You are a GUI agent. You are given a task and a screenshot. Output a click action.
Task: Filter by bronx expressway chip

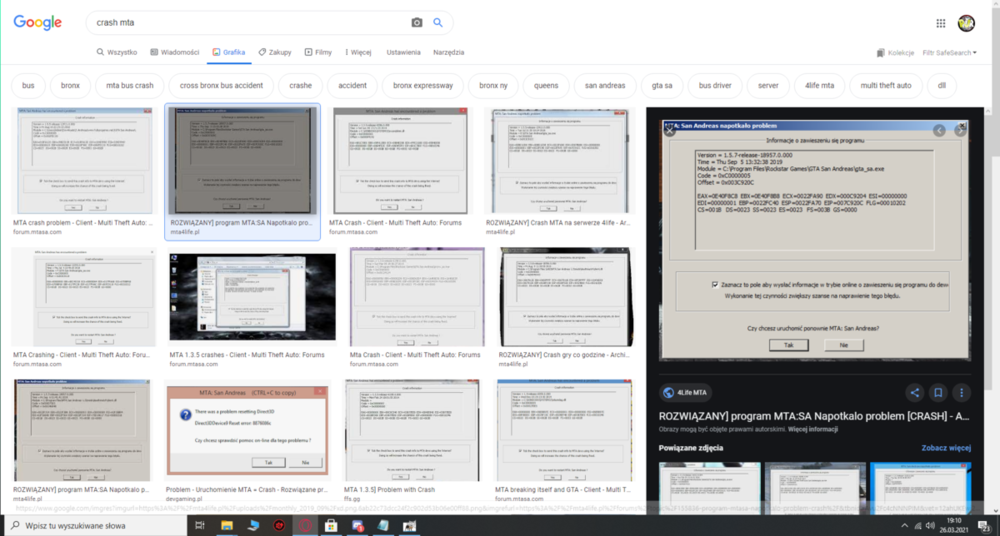tap(423, 86)
